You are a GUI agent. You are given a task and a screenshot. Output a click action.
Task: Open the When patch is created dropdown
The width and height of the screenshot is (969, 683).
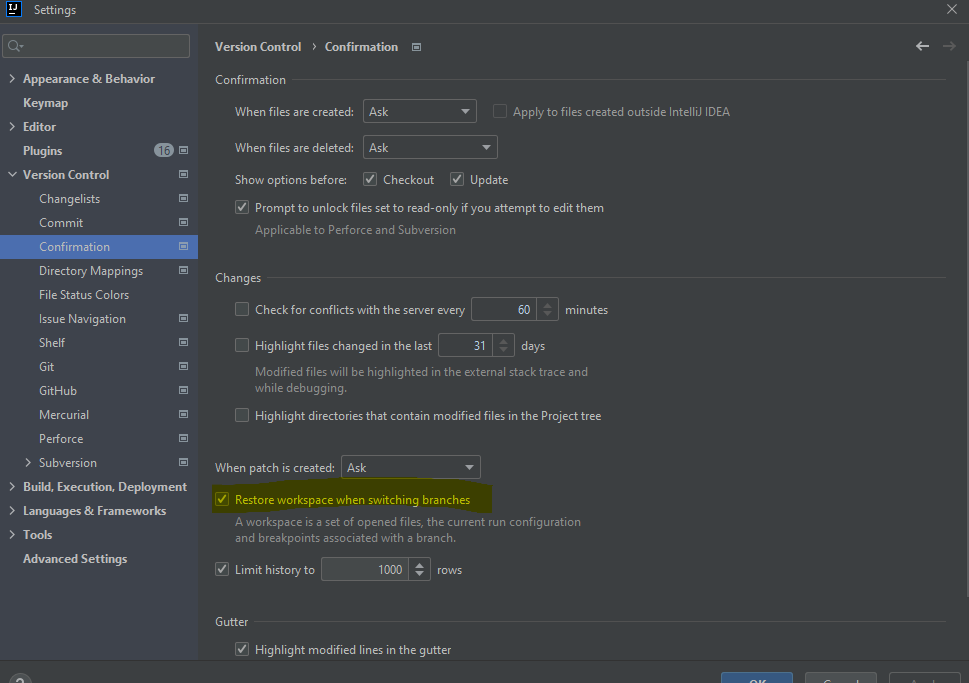(410, 467)
